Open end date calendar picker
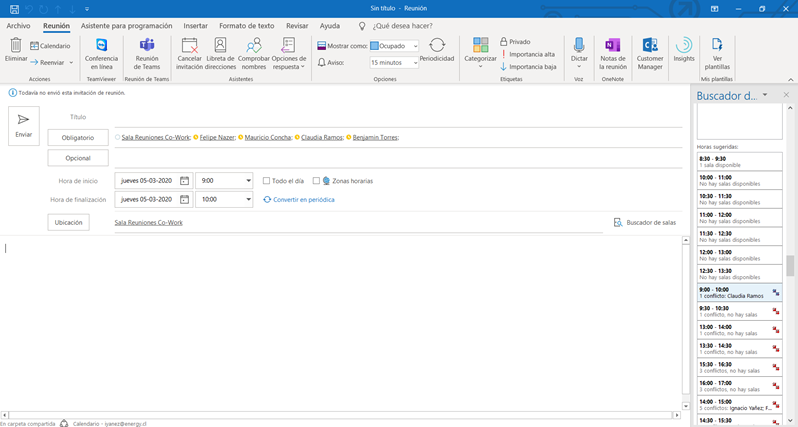The height and width of the screenshot is (427, 798). [185, 200]
